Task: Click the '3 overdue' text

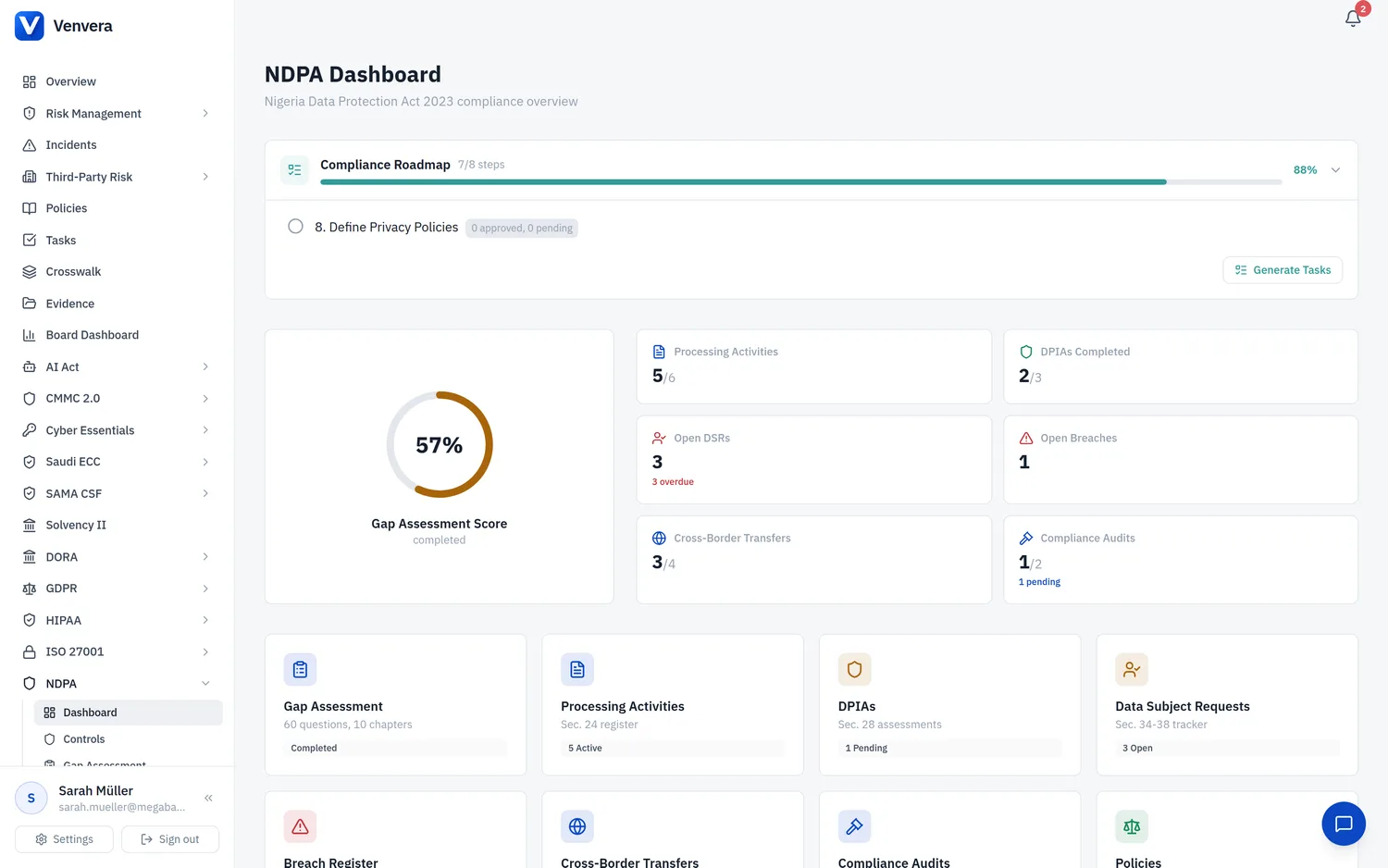Action: pos(673,482)
